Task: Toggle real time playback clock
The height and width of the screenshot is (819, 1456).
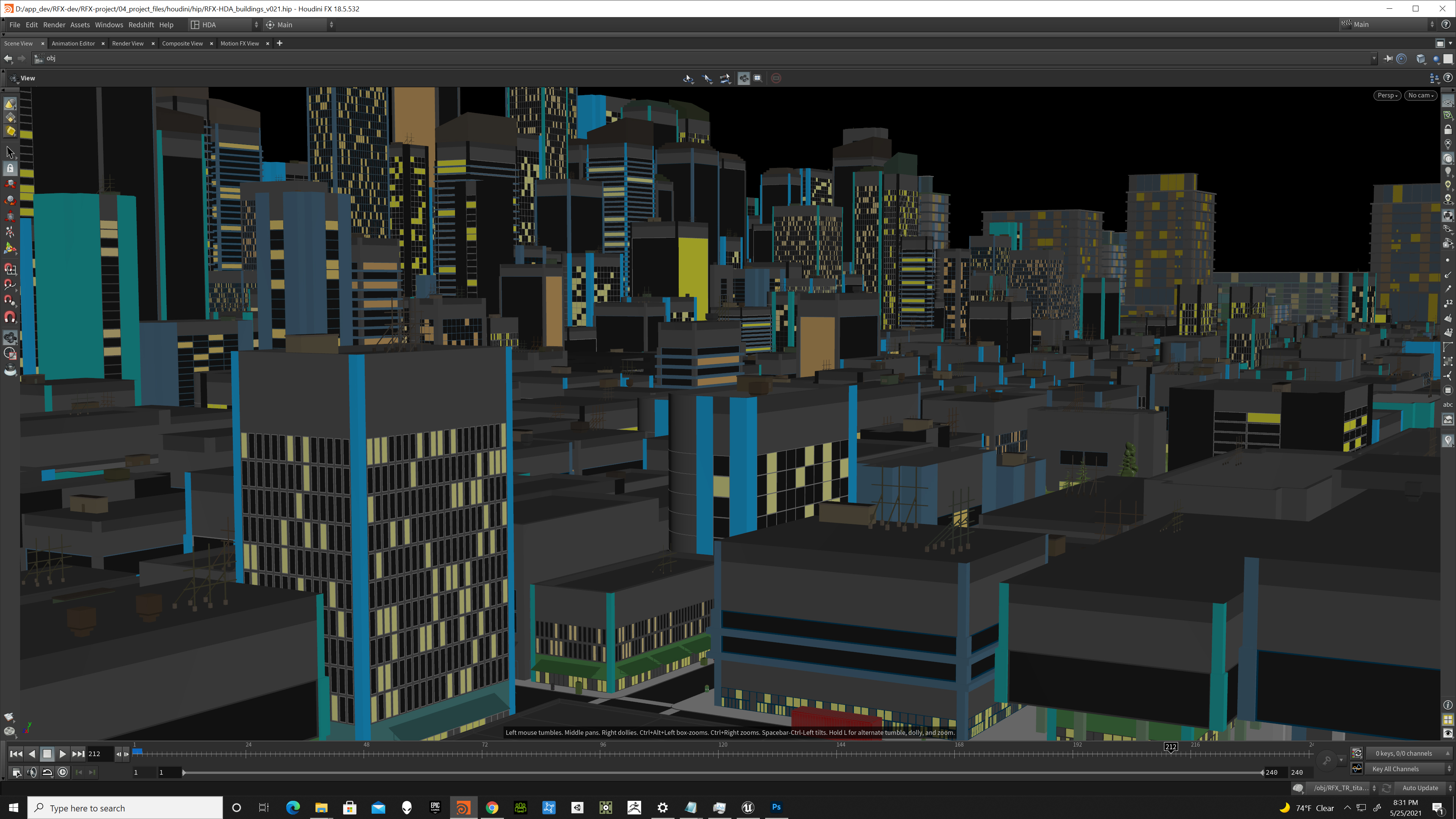Action: point(63,772)
